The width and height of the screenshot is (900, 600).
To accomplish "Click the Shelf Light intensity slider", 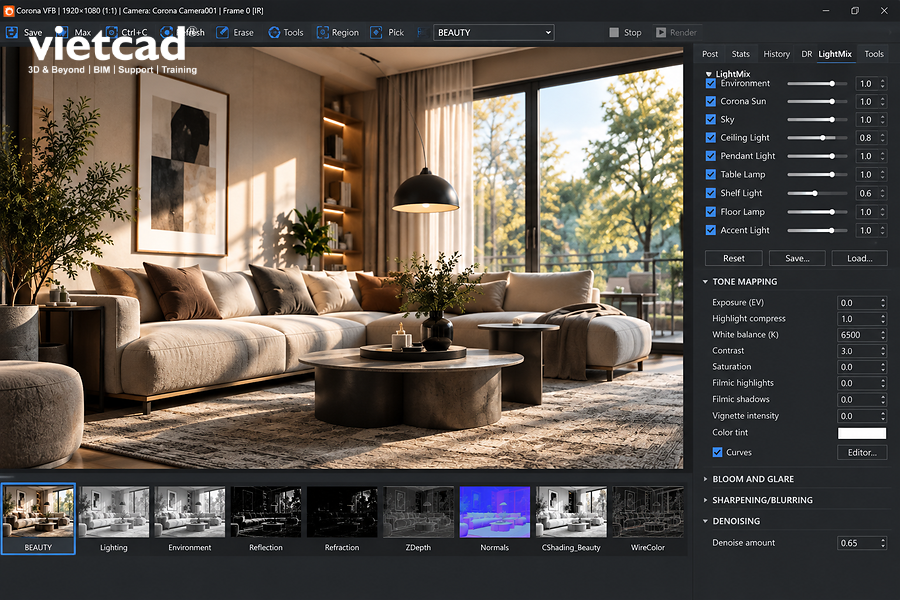I will coord(817,193).
